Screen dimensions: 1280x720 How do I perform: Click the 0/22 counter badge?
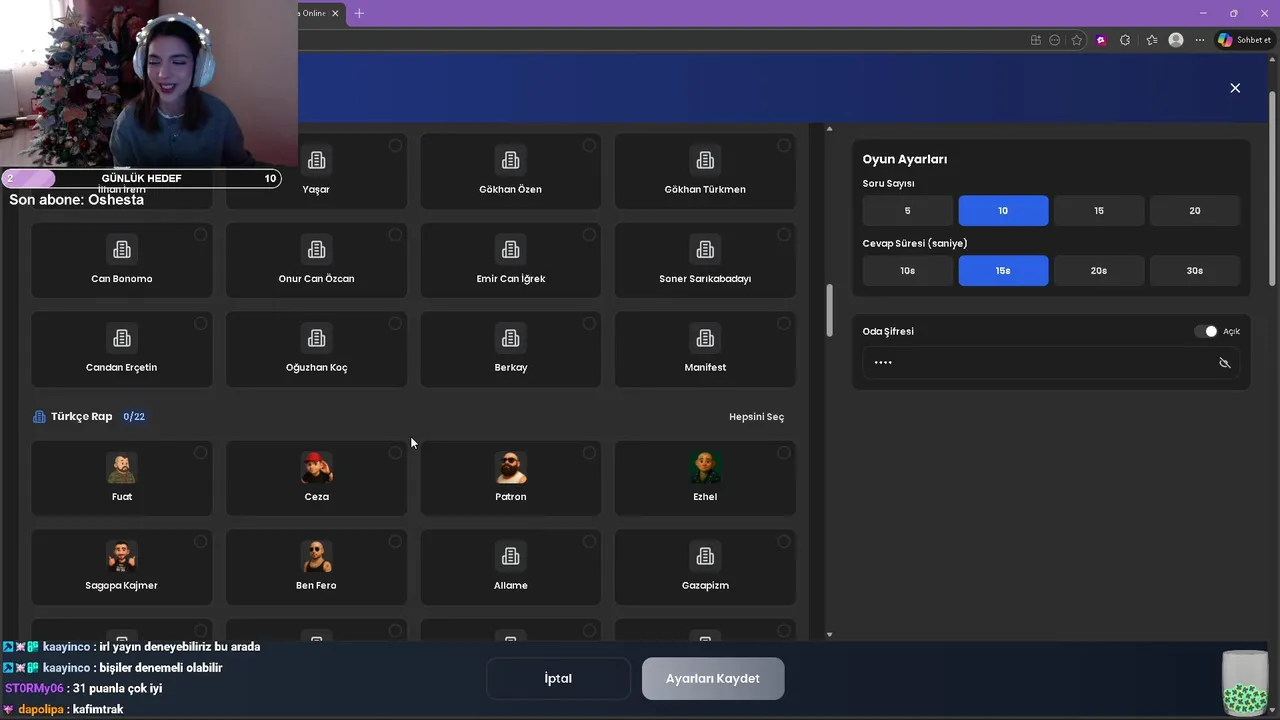[x=134, y=416]
